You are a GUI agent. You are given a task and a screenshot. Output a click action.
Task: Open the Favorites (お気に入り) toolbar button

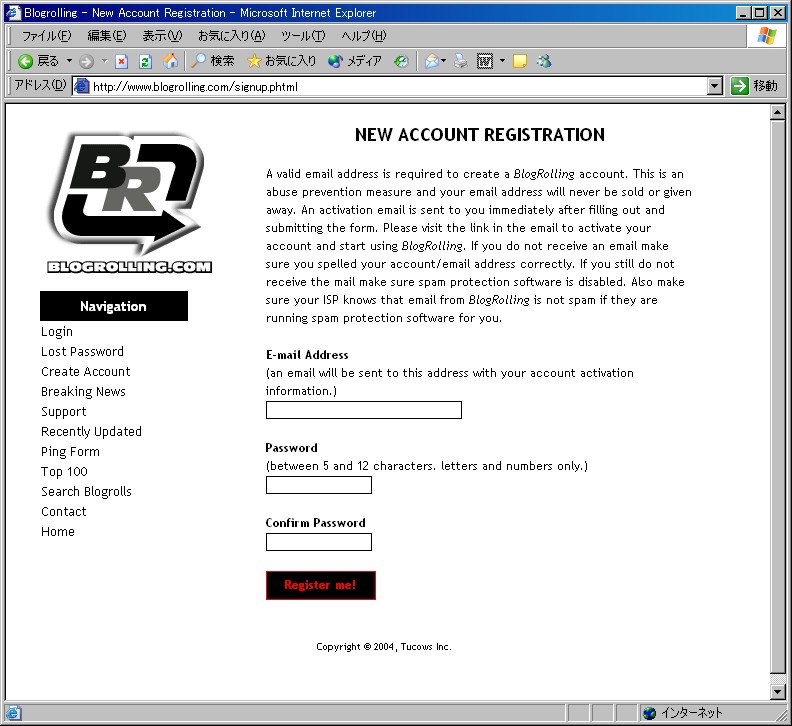point(281,61)
